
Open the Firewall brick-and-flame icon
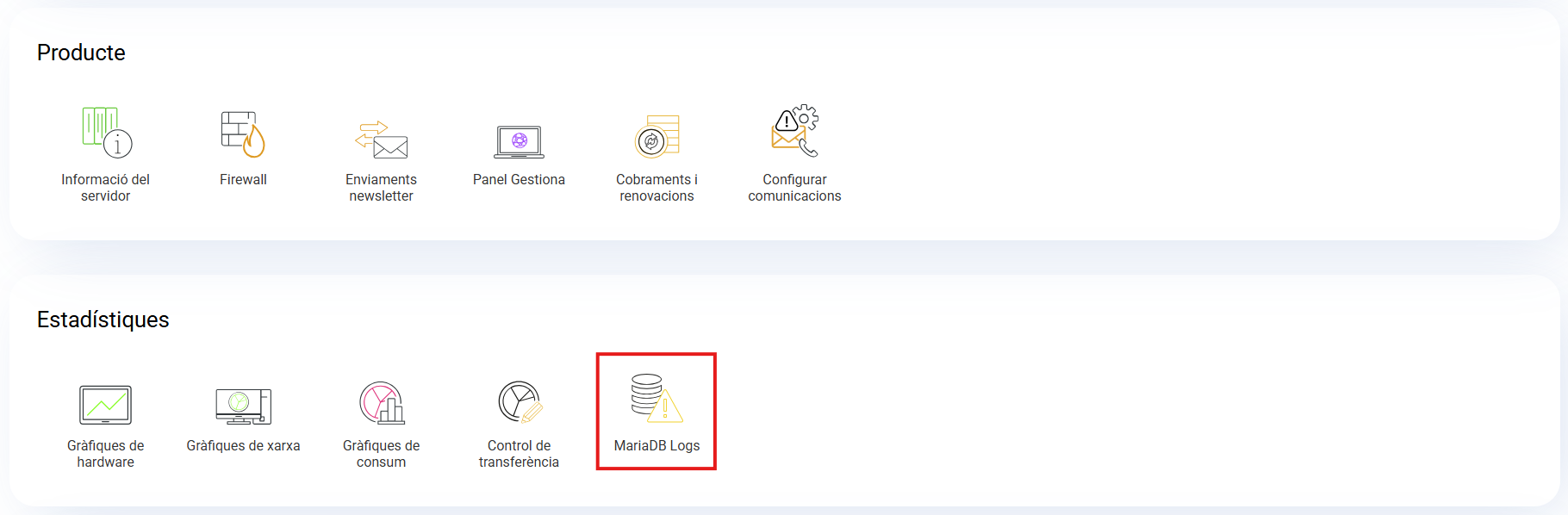tap(243, 134)
